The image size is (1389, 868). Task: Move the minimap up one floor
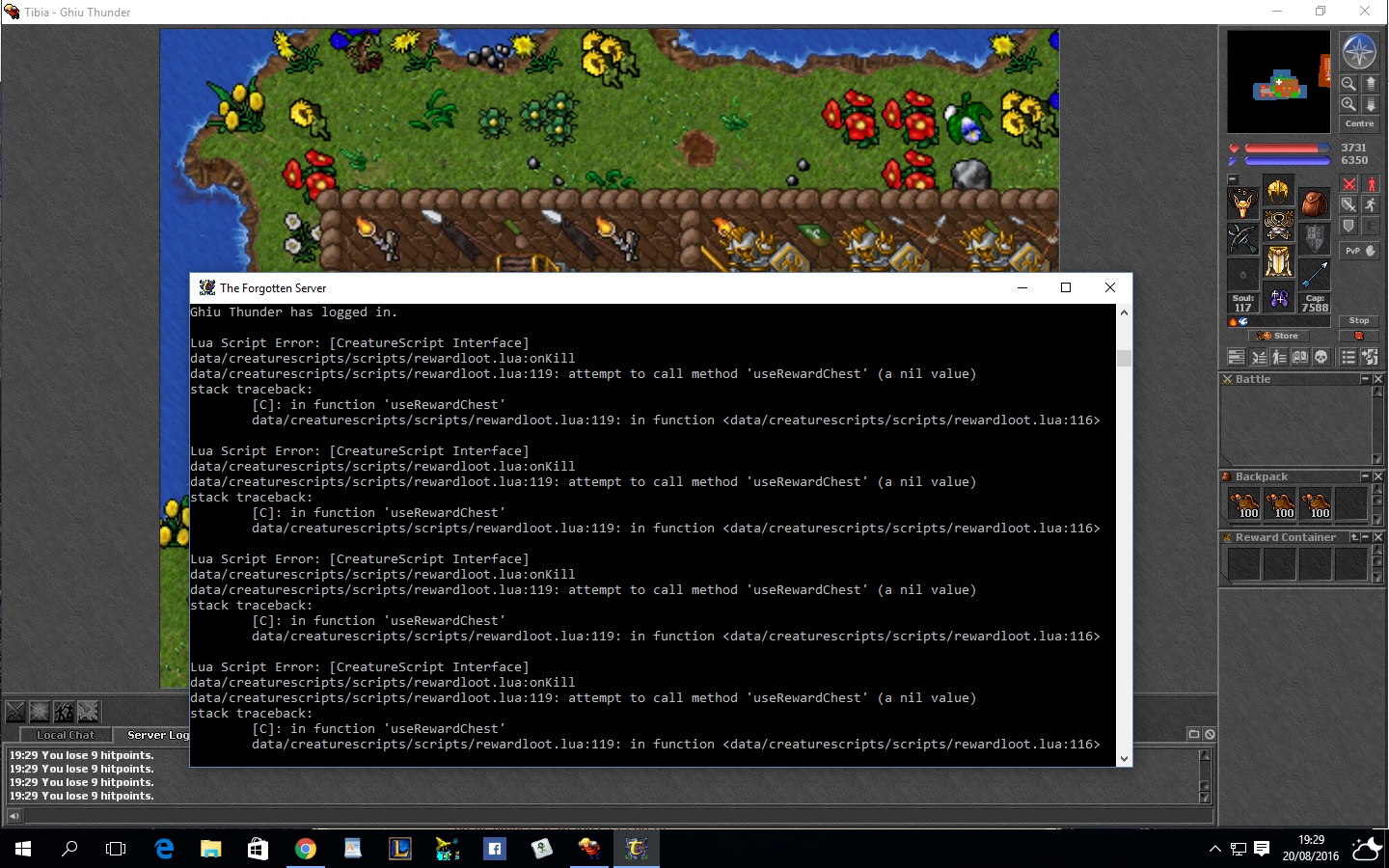coord(1371,84)
